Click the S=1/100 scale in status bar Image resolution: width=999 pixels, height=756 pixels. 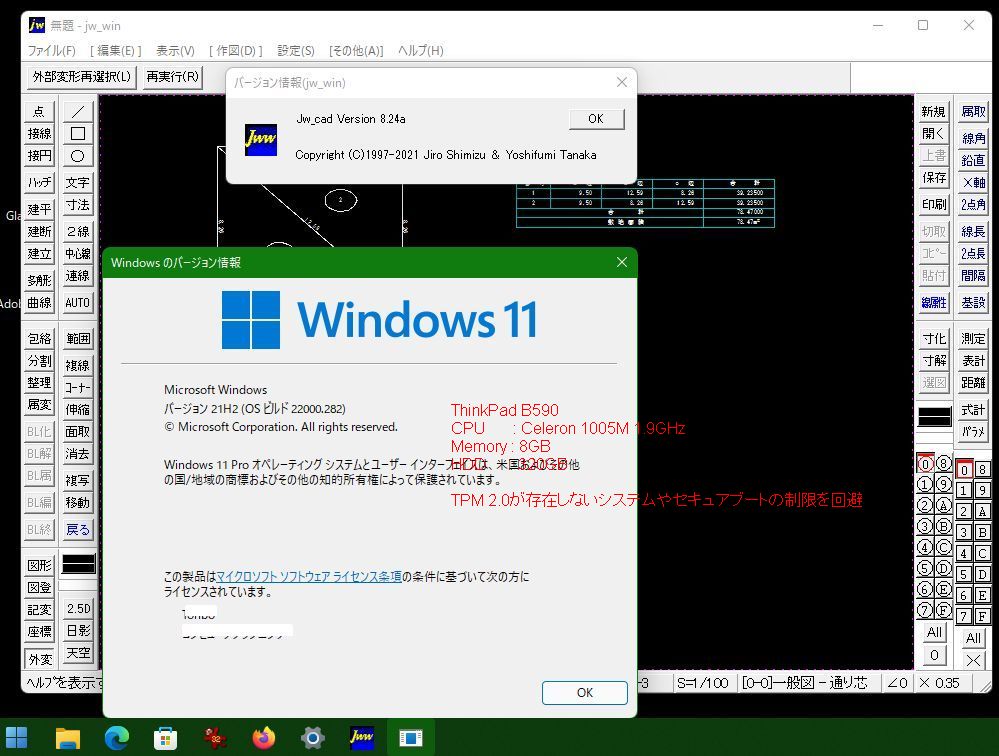click(x=703, y=683)
